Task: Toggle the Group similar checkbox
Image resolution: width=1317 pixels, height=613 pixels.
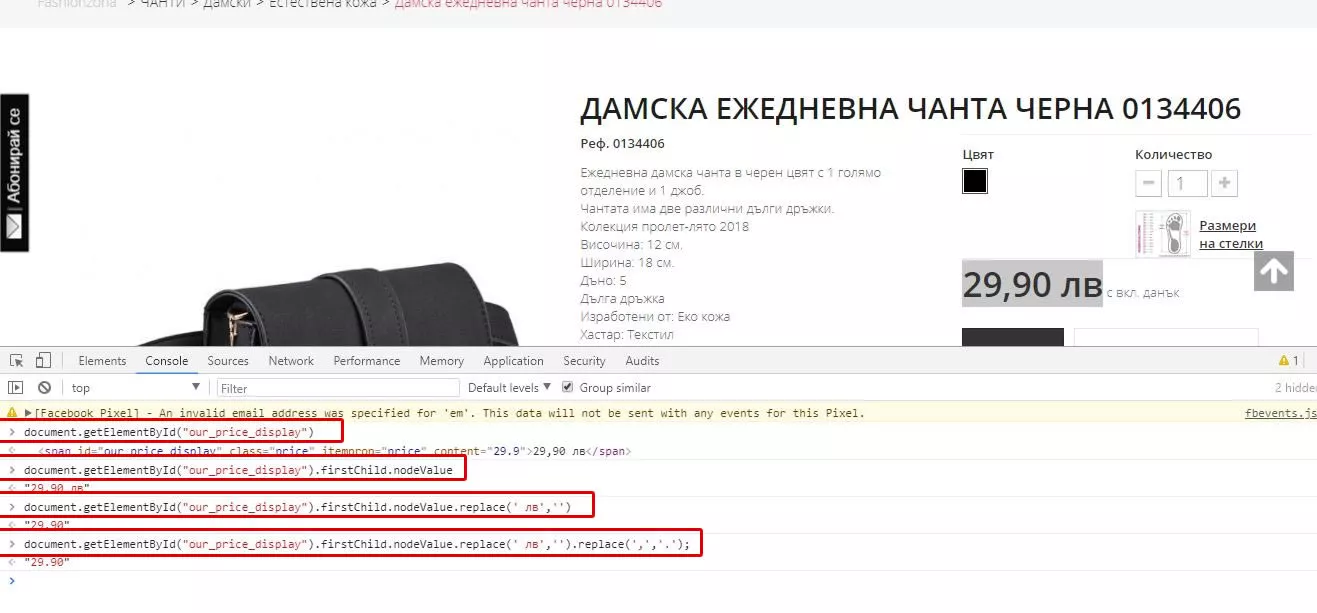Action: tap(568, 387)
